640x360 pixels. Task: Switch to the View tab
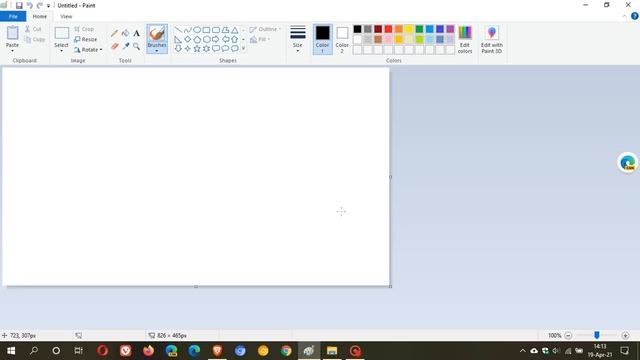(x=66, y=16)
